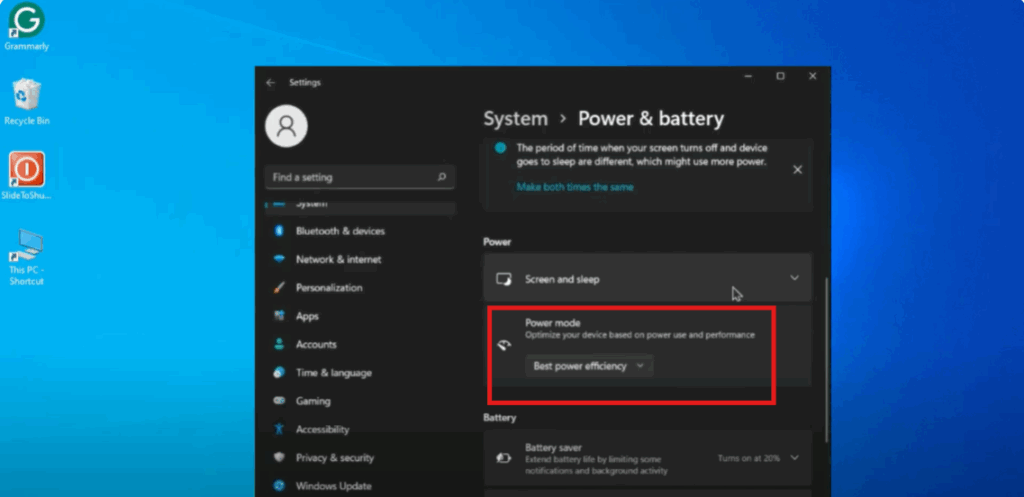Minimize the Settings window
1024x497 pixels.
pyautogui.click(x=748, y=76)
